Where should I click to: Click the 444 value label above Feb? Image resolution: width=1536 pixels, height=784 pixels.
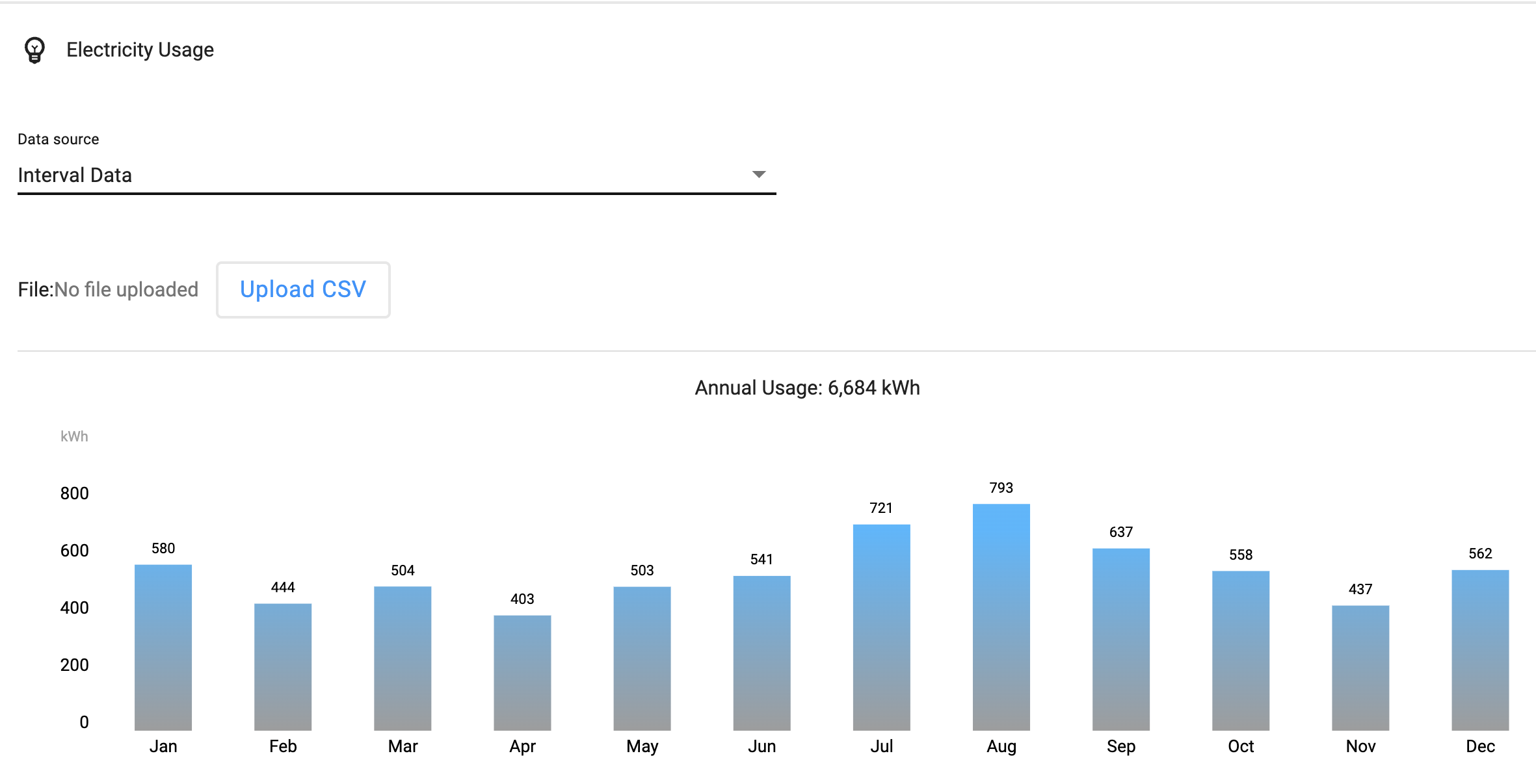(x=283, y=587)
